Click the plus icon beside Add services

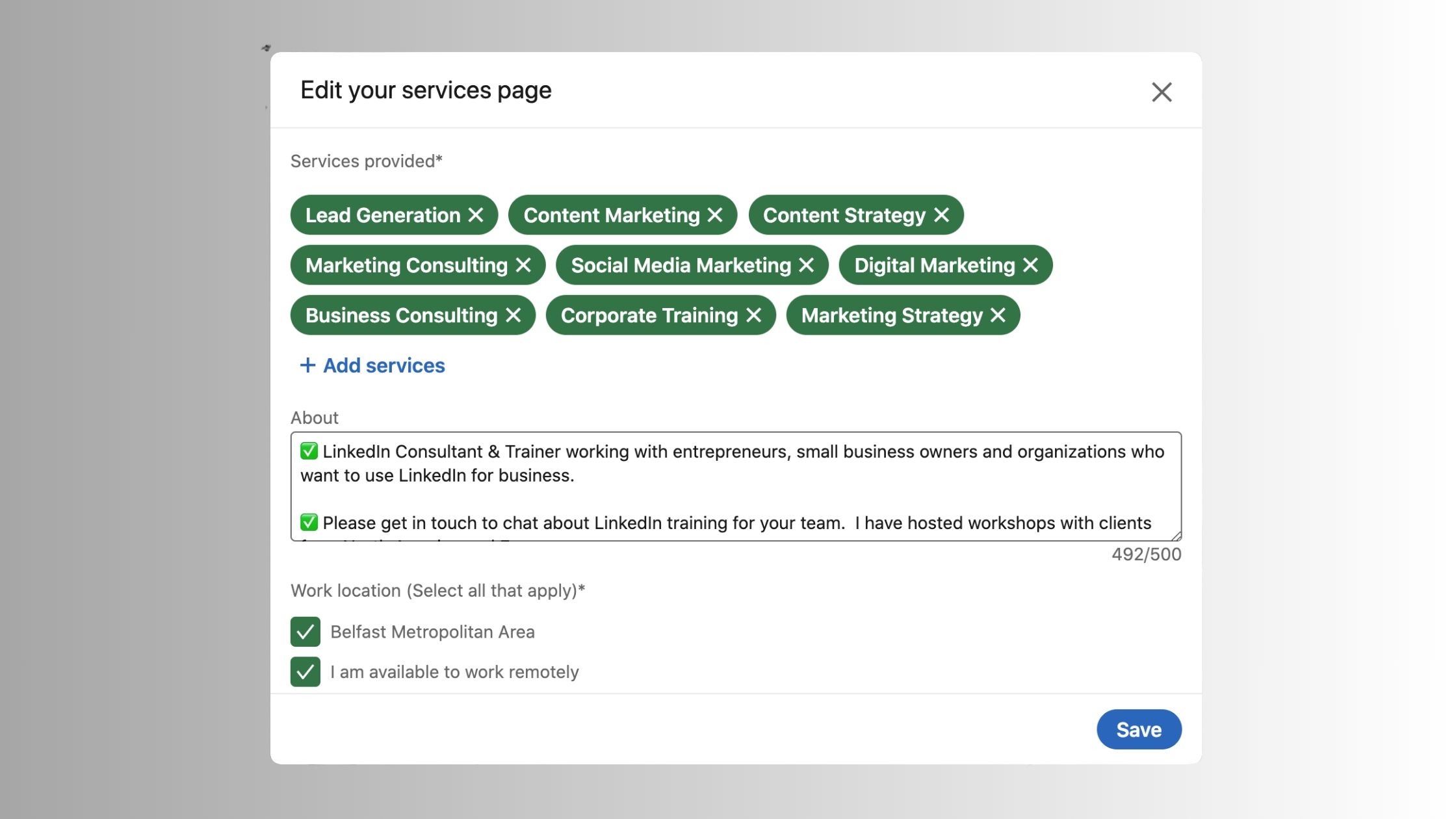click(x=307, y=365)
